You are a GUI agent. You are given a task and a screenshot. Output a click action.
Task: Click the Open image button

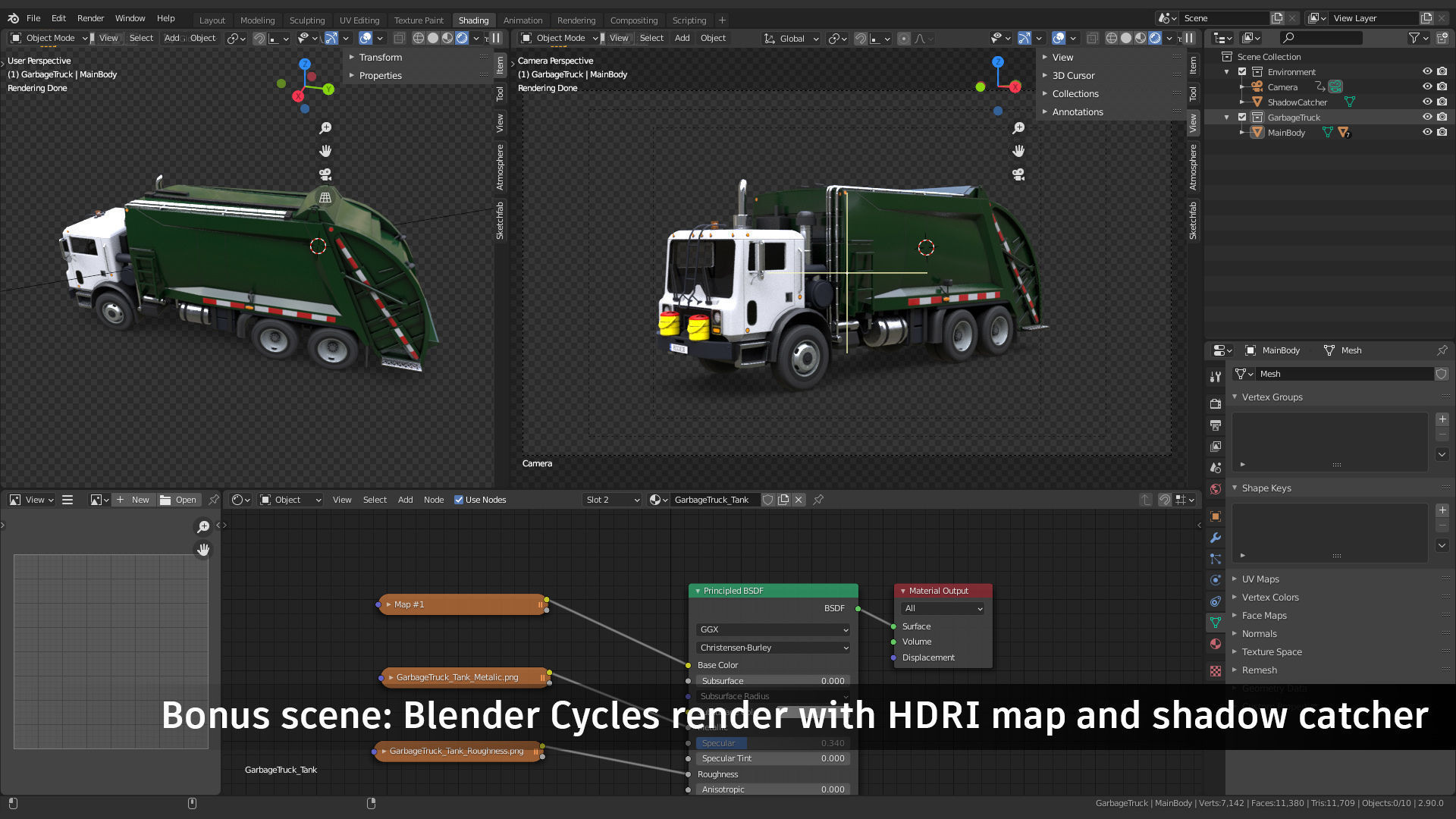[179, 500]
